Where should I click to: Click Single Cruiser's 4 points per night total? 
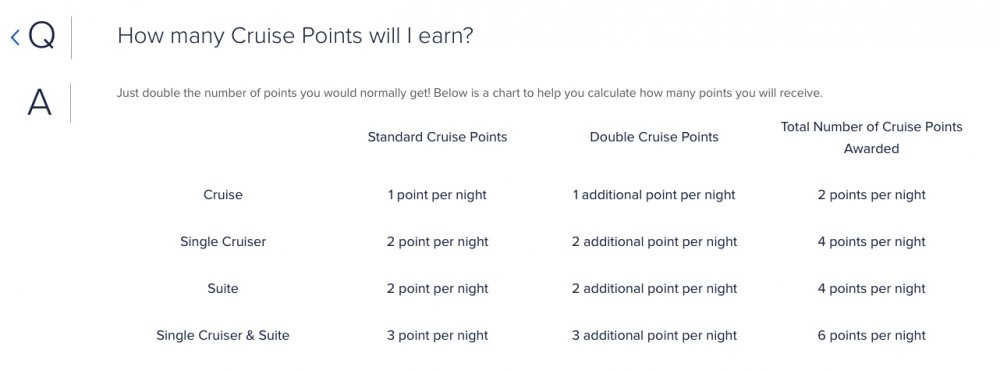tap(871, 242)
